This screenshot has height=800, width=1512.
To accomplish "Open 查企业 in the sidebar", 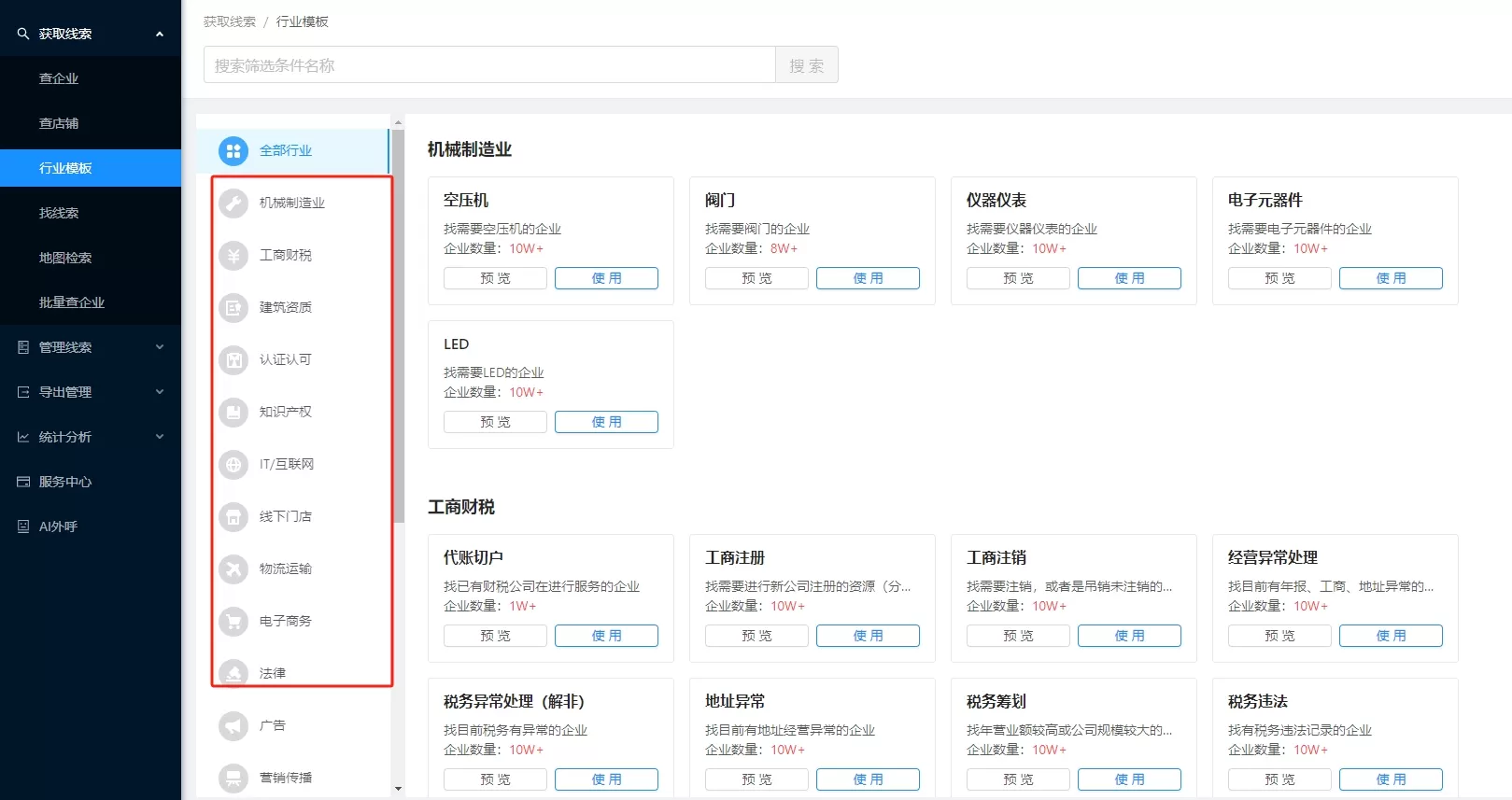I will (59, 78).
